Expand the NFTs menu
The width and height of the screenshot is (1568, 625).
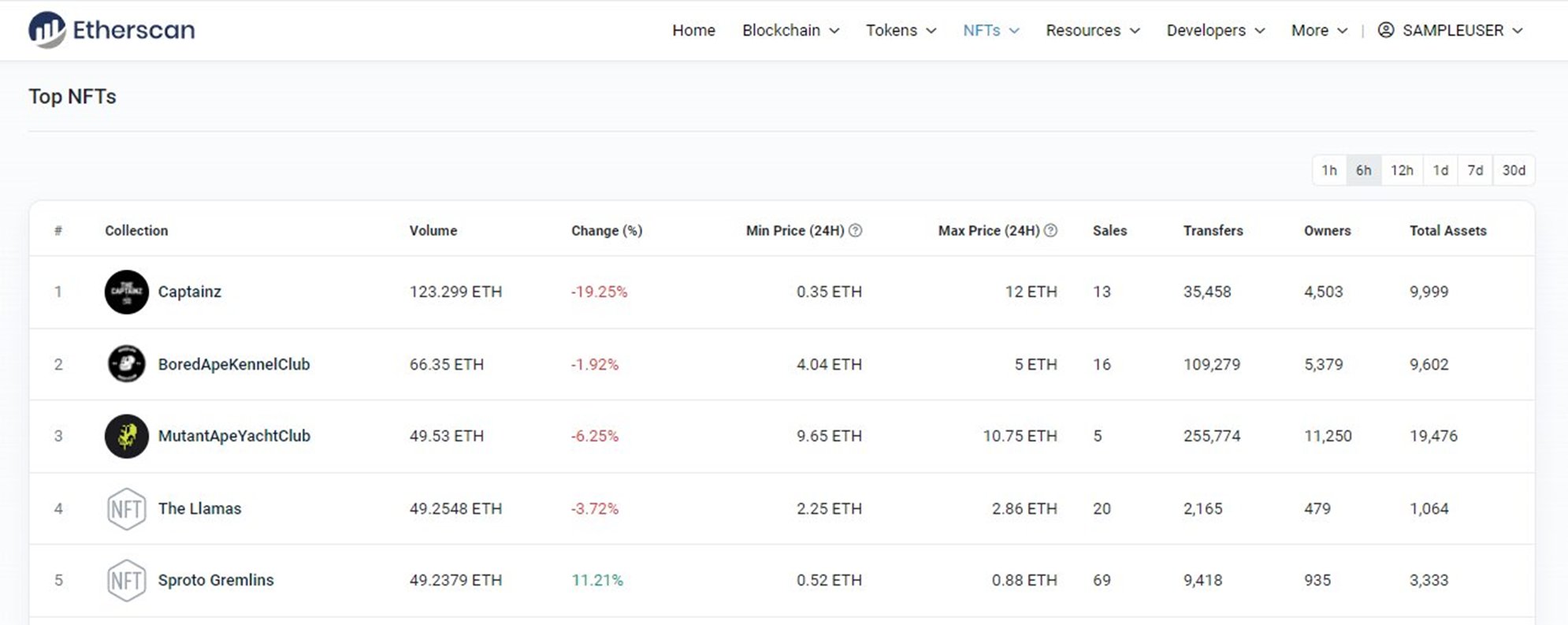point(991,30)
